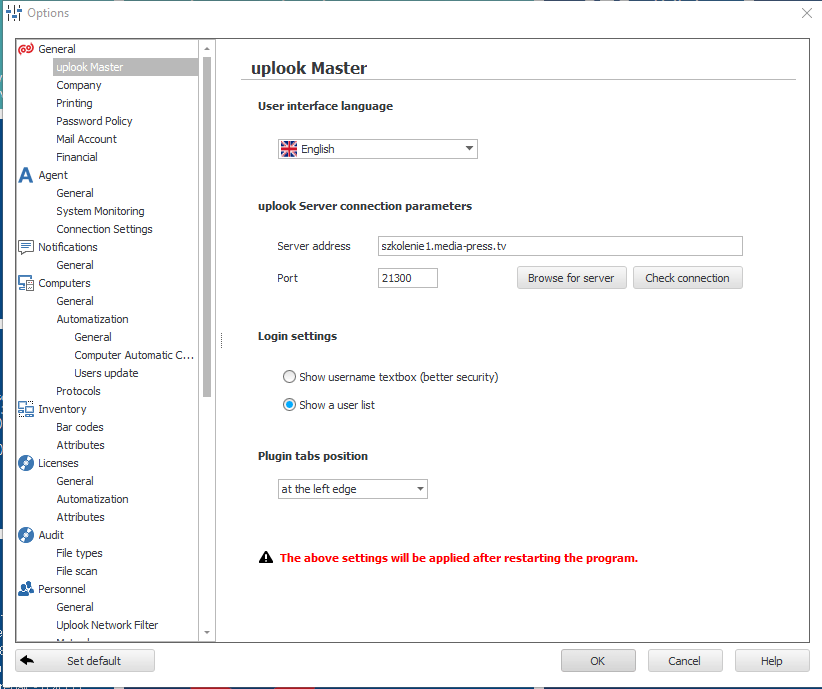Open Bar codes under Inventory

click(80, 427)
